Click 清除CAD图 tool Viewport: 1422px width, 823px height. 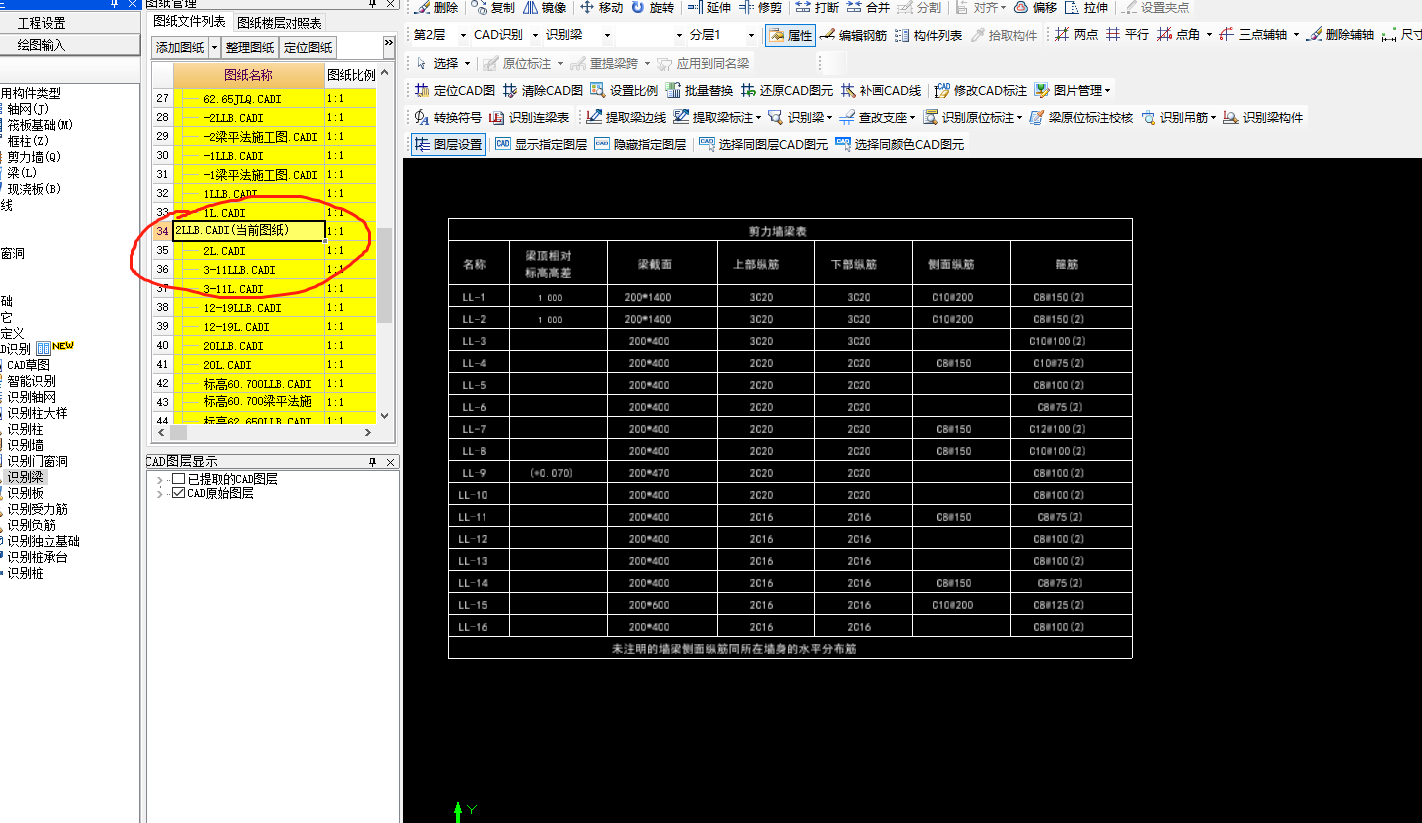pyautogui.click(x=542, y=90)
